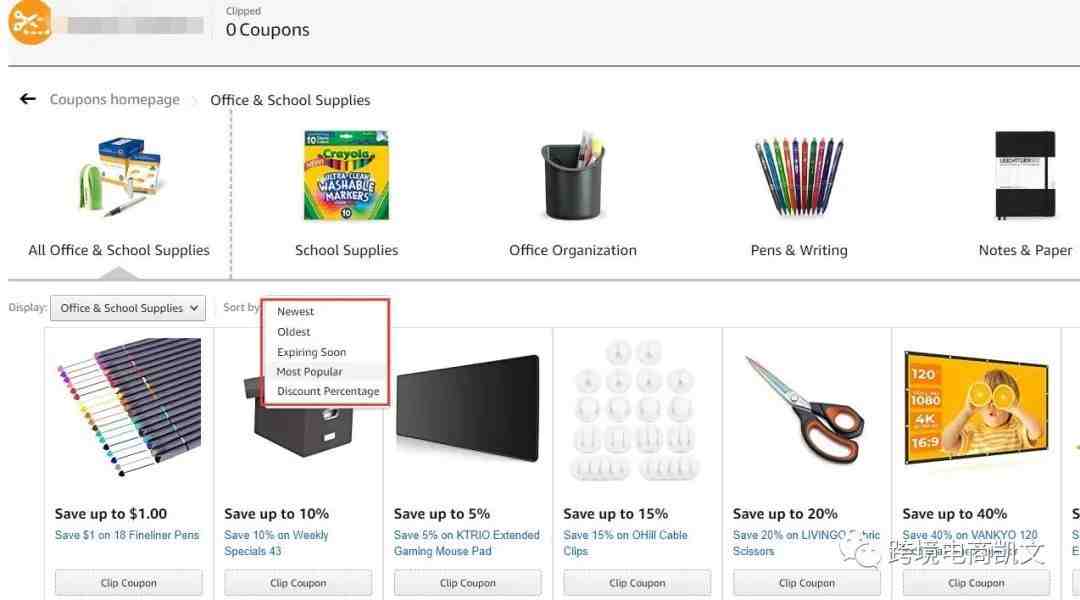
Task: Open the Notes & Paper notebook icon
Action: 1025,176
